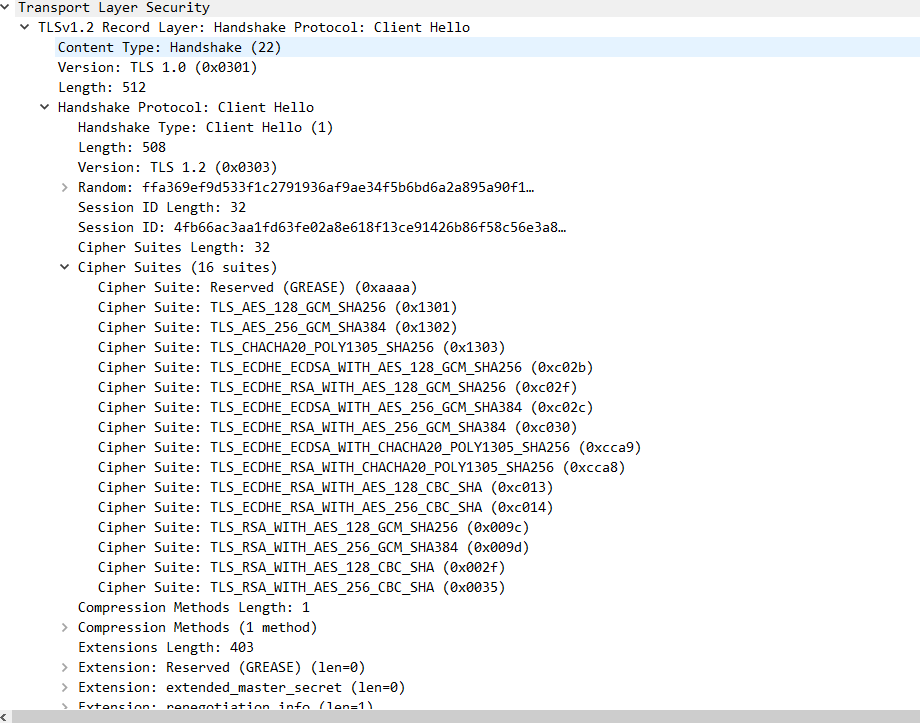Select TLS_AES_128_GCM_SHA256 (0x1301) cipher suite

point(278,307)
